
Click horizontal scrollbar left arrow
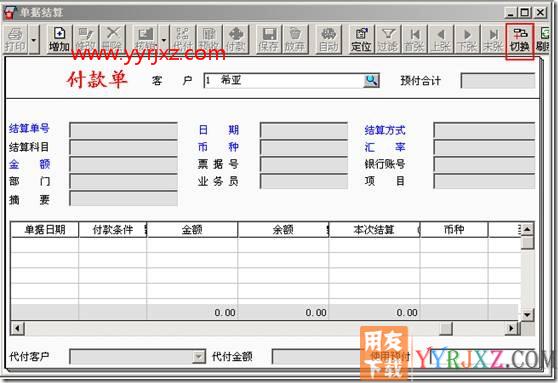pos(17,328)
